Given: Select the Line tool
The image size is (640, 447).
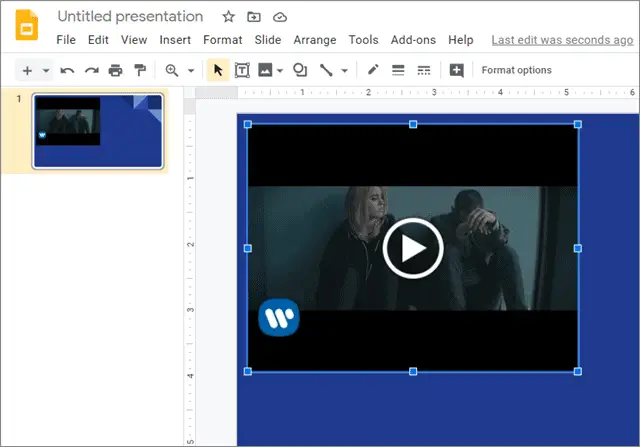Looking at the screenshot, I should pyautogui.click(x=326, y=70).
